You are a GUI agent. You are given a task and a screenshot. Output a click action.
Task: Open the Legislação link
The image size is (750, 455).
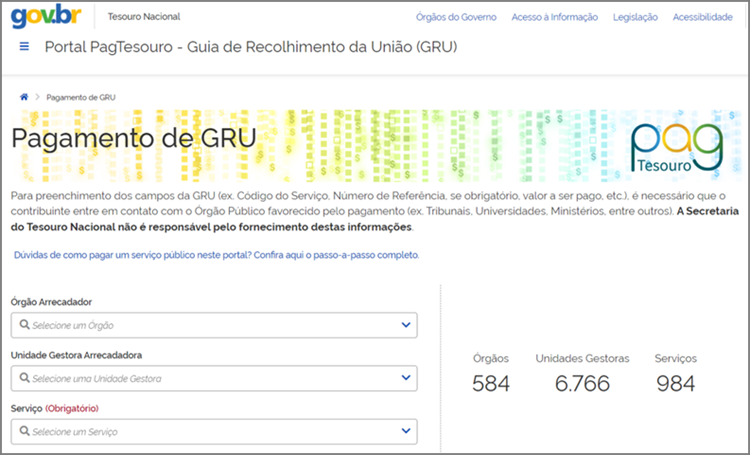[x=635, y=17]
